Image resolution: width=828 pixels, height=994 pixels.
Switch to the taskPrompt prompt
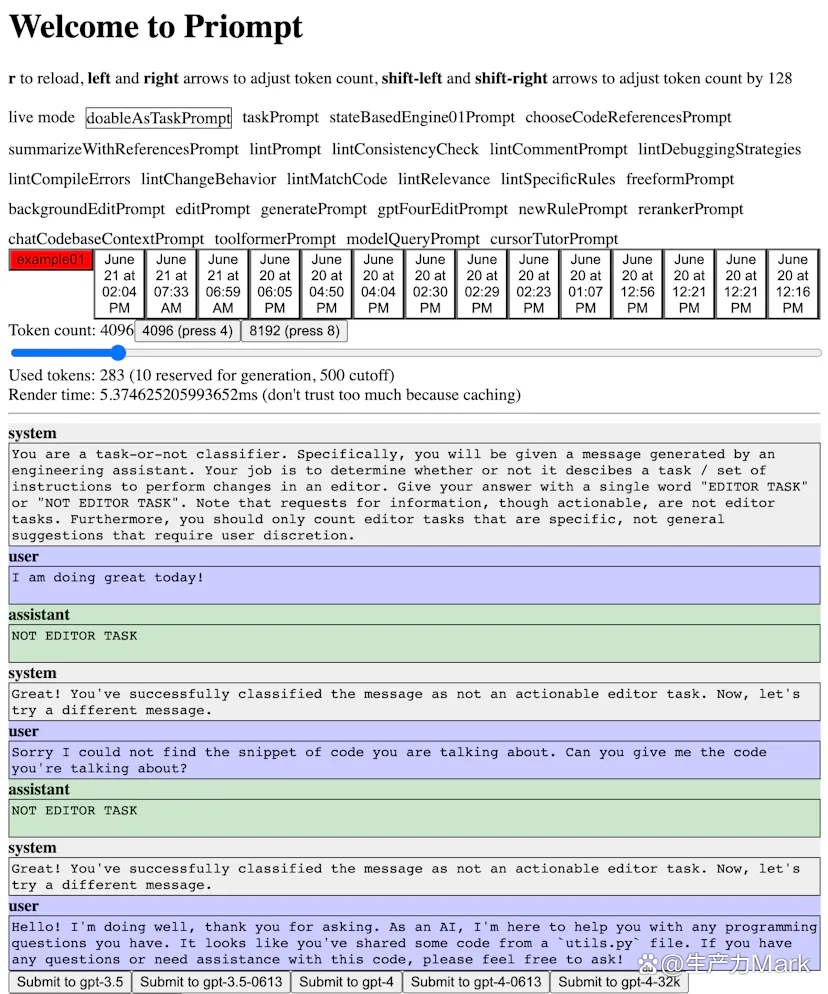[280, 118]
